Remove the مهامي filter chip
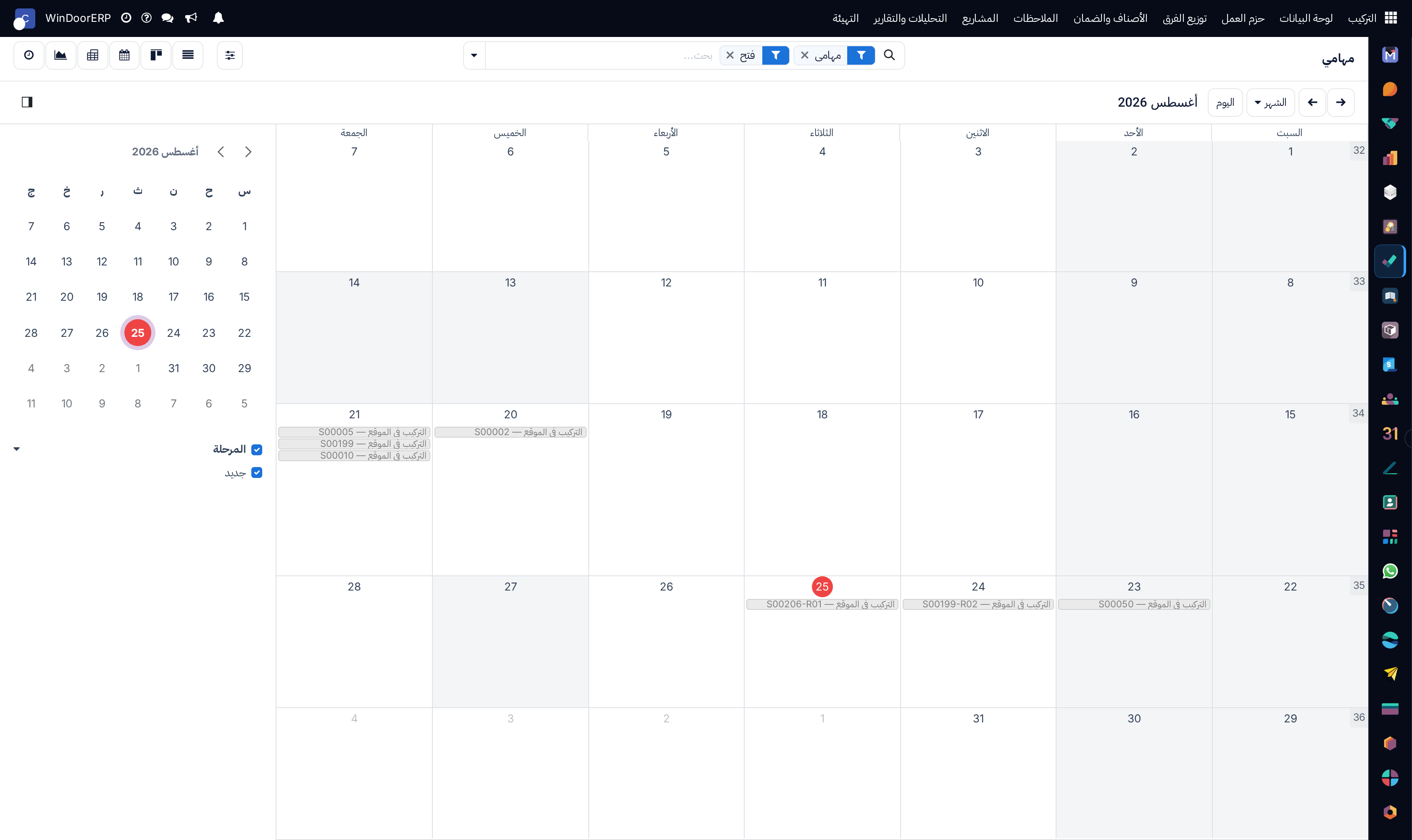 tap(804, 55)
